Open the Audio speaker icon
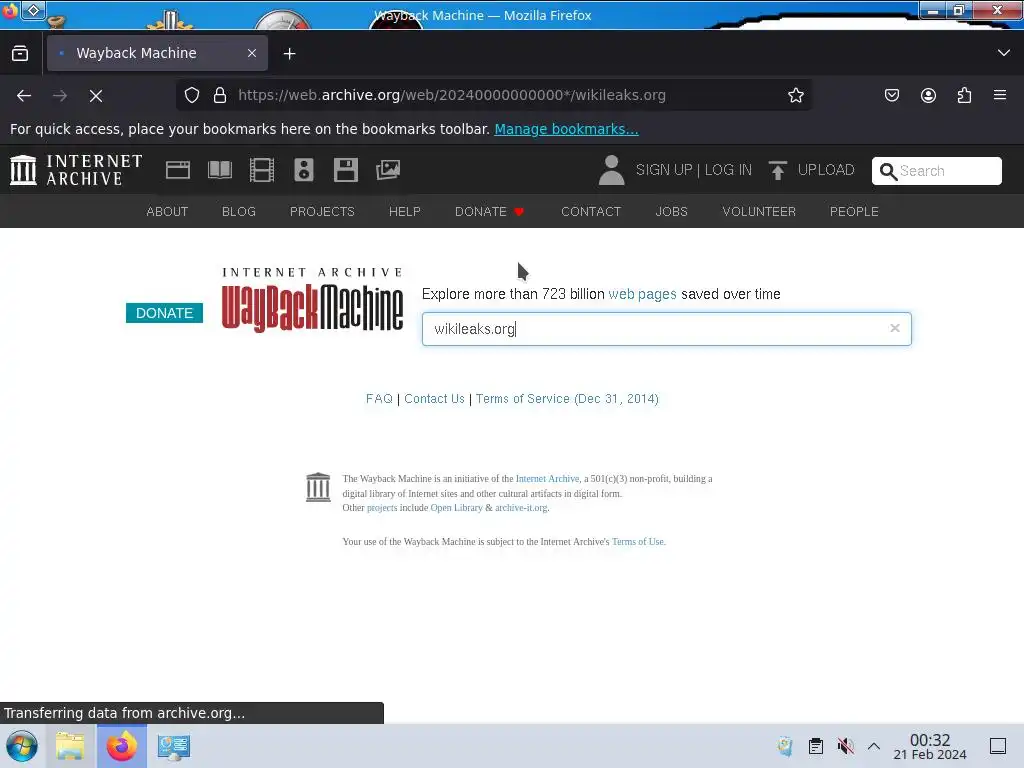 pyautogui.click(x=304, y=170)
